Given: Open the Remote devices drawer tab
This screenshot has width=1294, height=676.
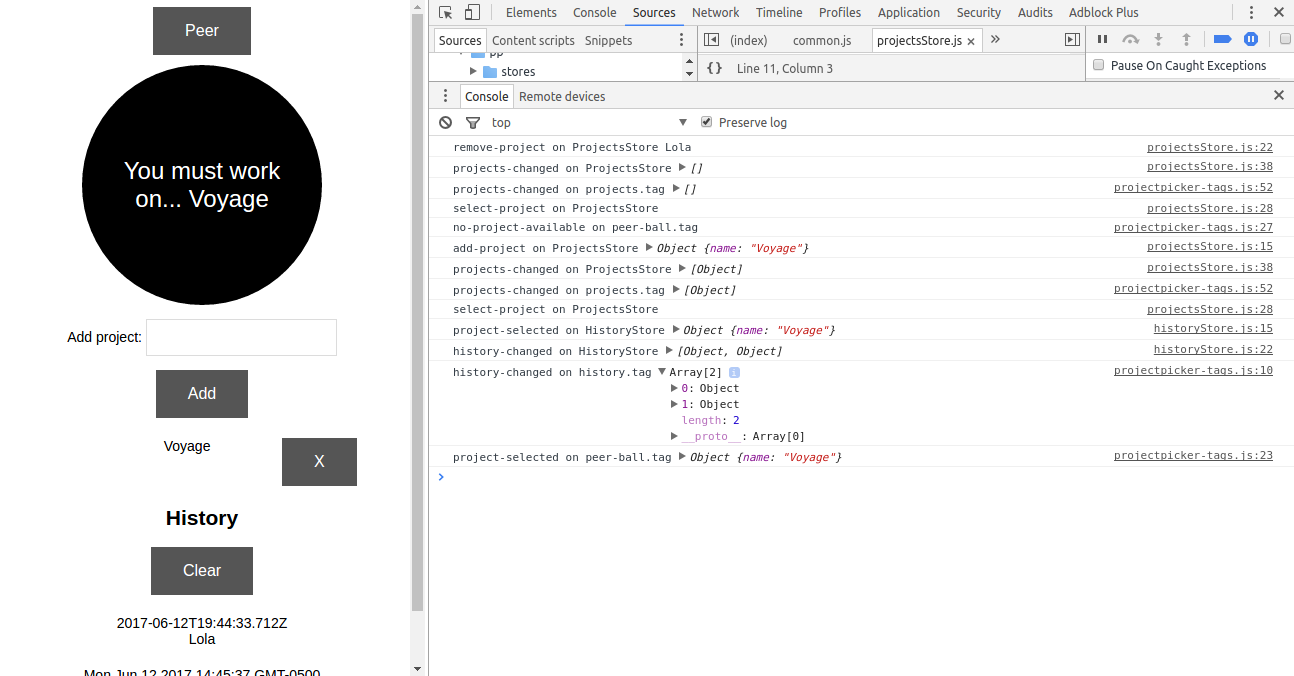Looking at the screenshot, I should [562, 96].
